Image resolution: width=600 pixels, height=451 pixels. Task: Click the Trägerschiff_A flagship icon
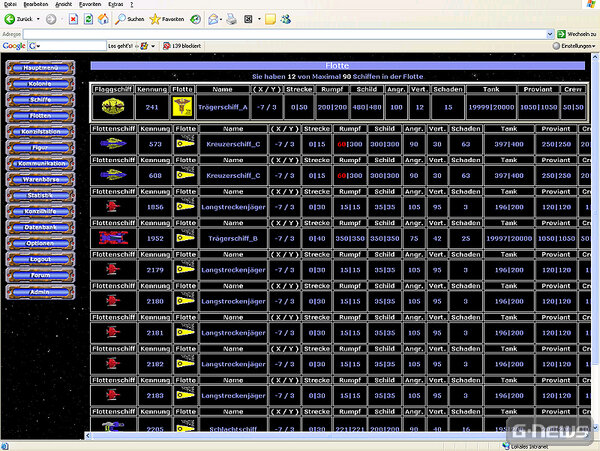coord(111,107)
